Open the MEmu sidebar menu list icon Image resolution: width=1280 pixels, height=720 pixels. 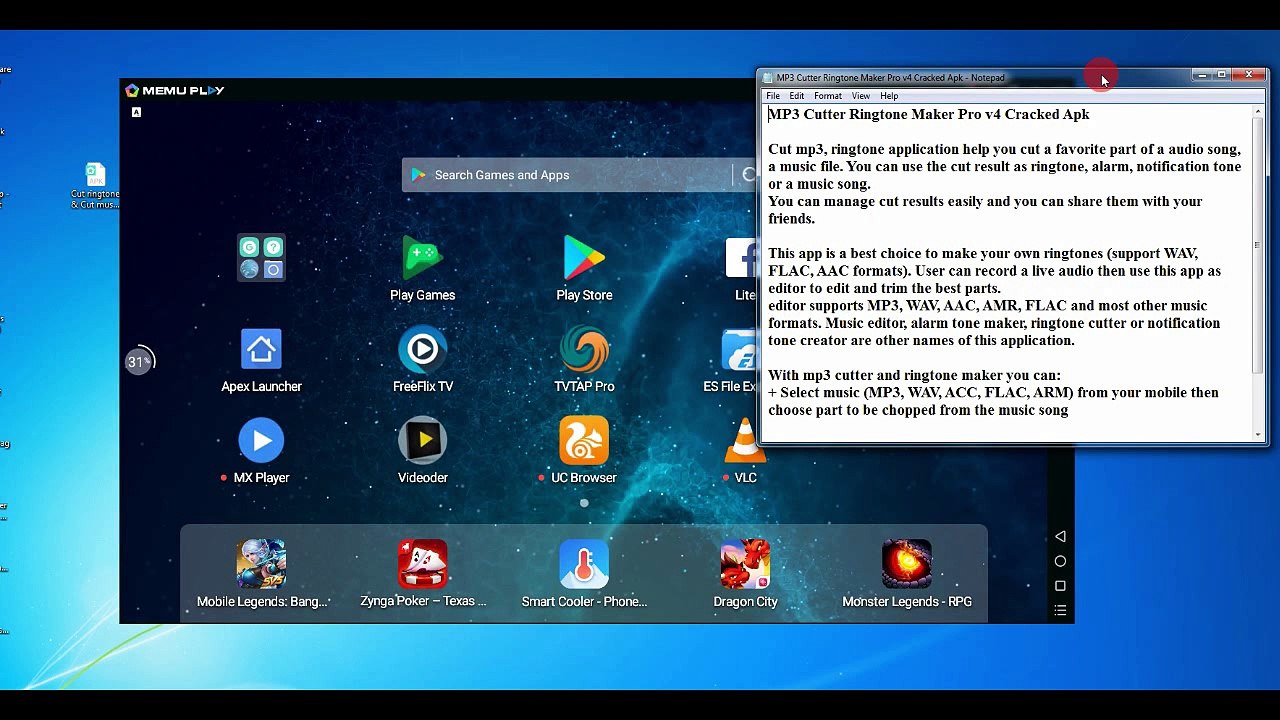1060,610
